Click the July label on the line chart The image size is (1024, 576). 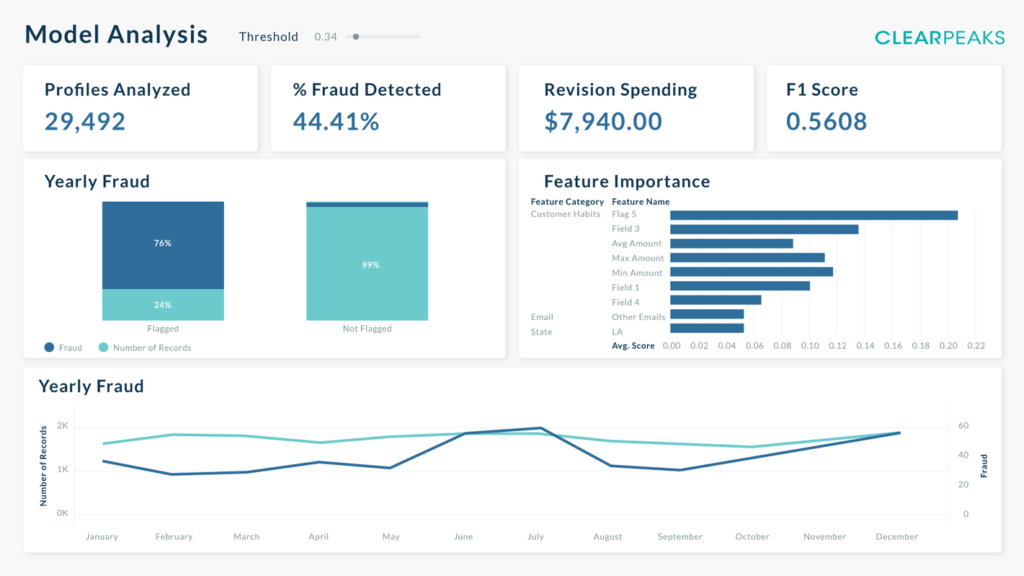tap(536, 537)
